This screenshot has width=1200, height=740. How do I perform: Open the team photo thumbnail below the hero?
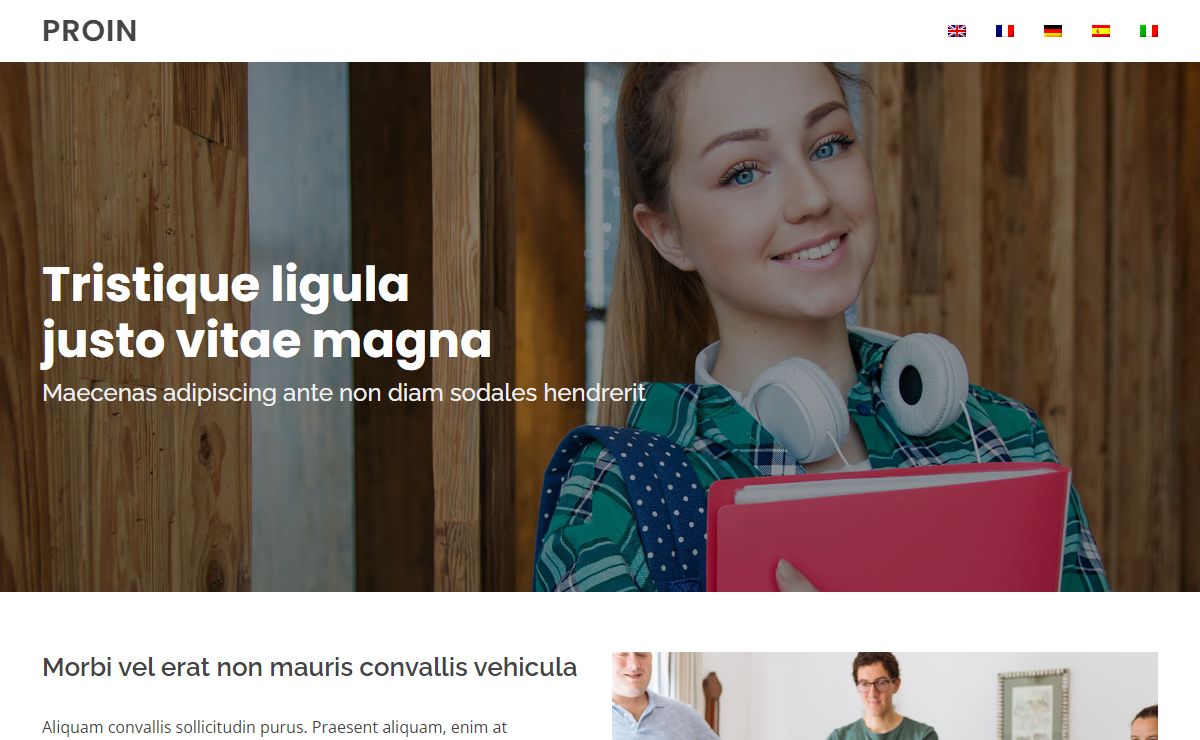point(885,696)
